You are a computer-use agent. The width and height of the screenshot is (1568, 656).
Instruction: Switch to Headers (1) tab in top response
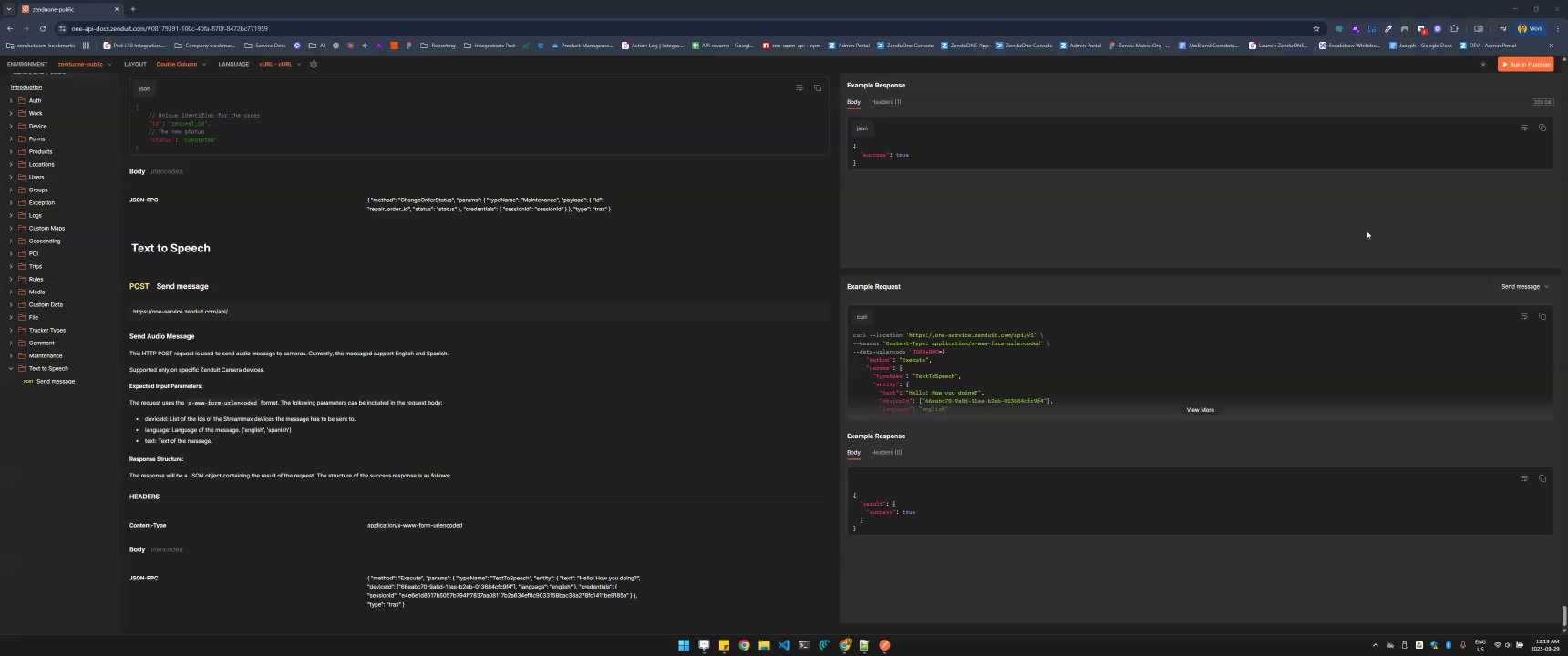[885, 102]
